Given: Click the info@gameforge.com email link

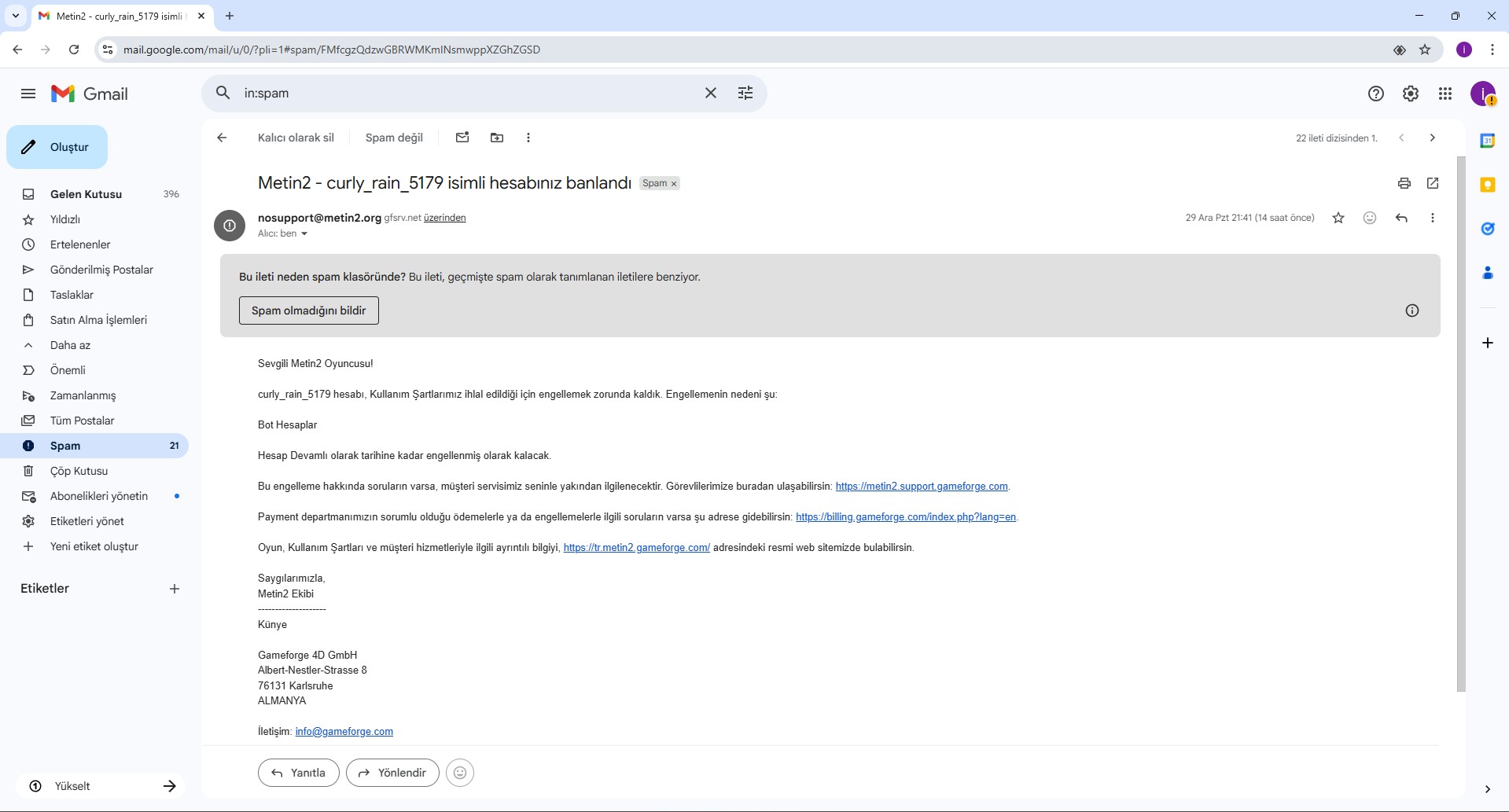Looking at the screenshot, I should (344, 732).
